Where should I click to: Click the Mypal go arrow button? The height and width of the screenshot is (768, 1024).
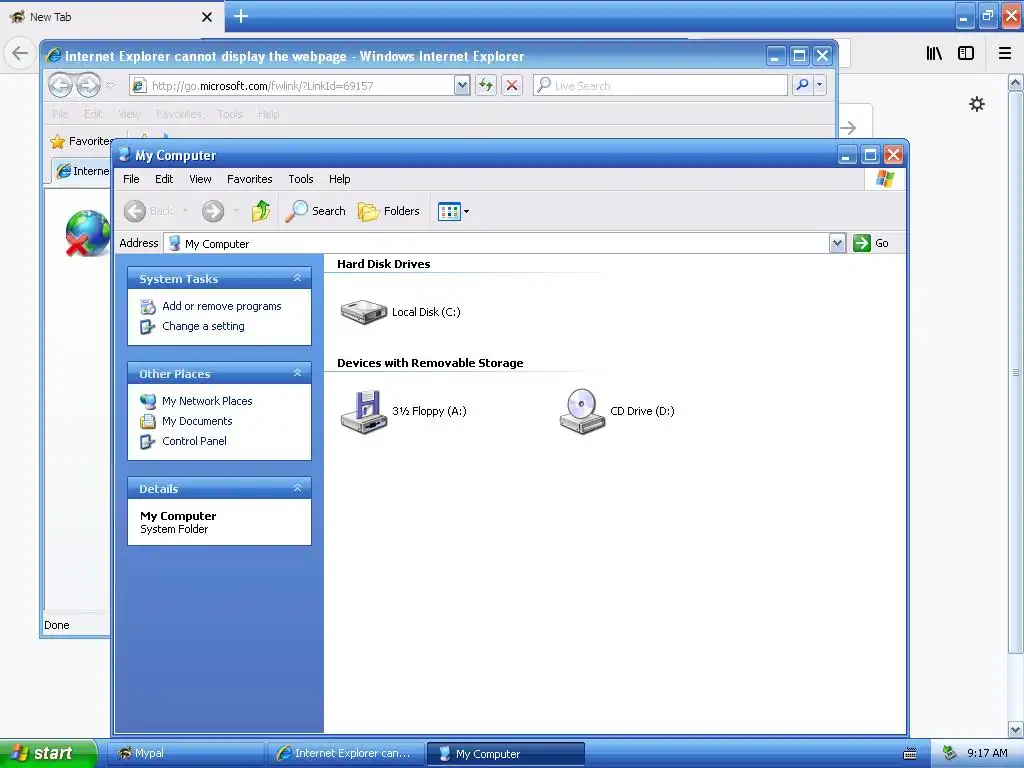tap(848, 128)
